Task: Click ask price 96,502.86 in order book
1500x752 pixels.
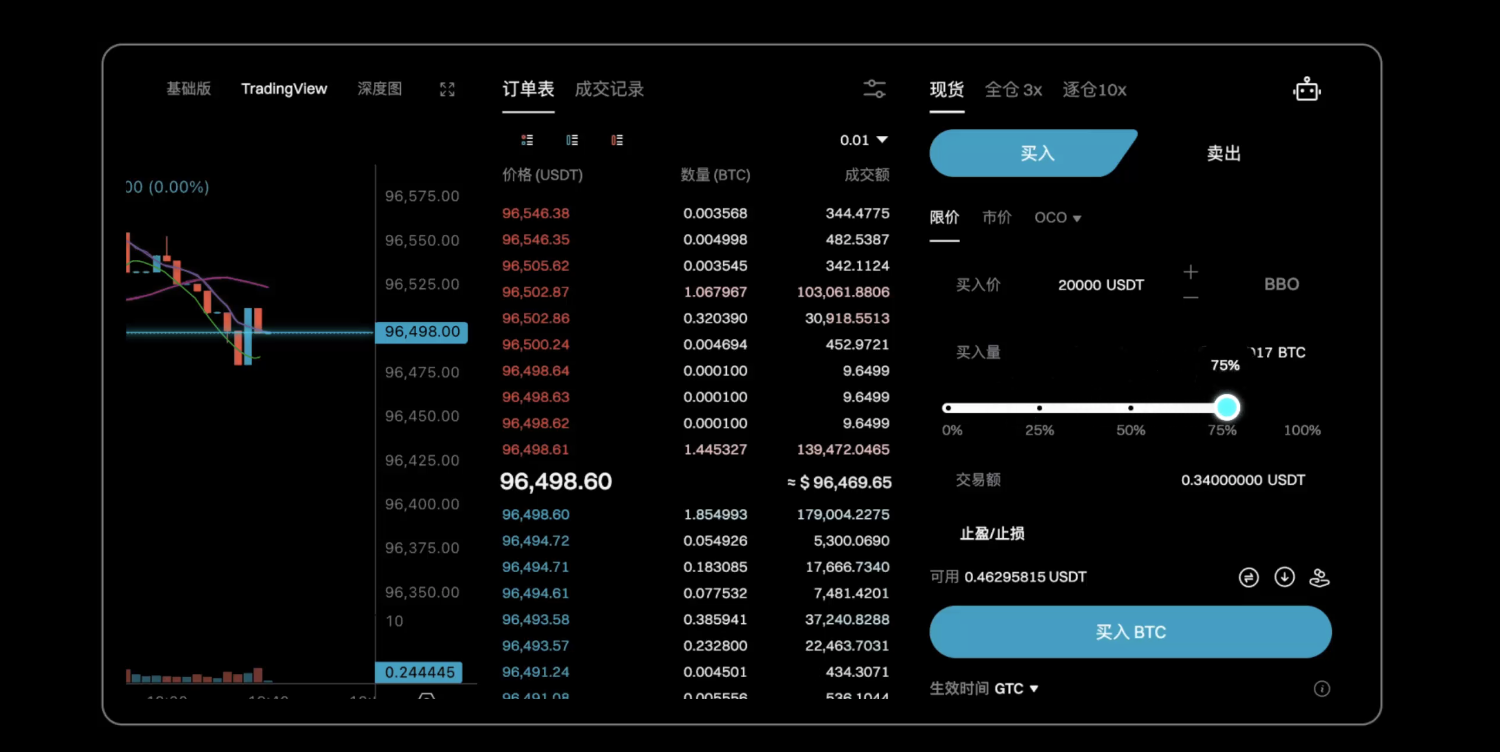Action: (536, 319)
